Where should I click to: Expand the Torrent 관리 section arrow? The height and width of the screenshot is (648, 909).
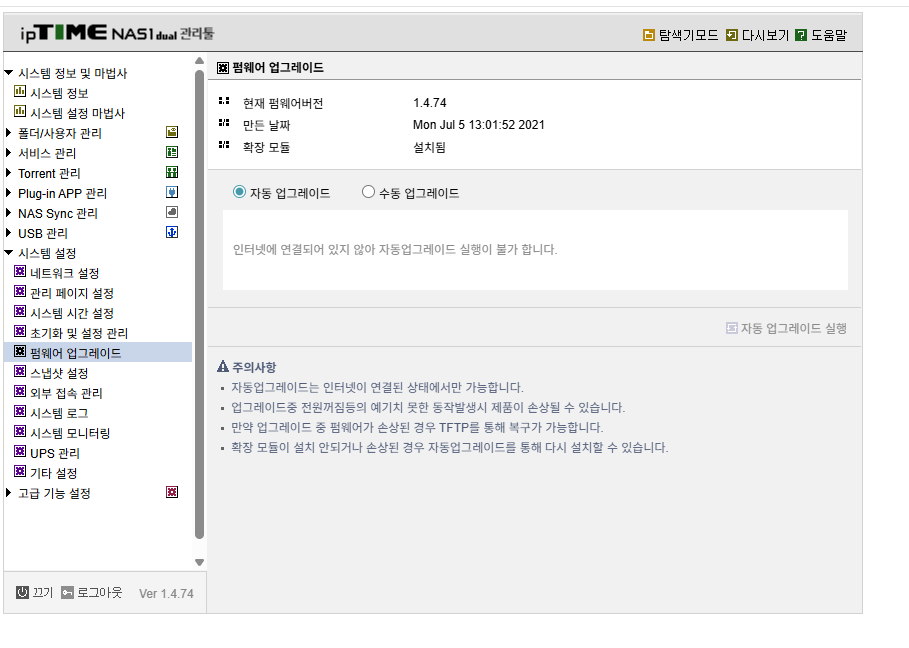[8, 173]
